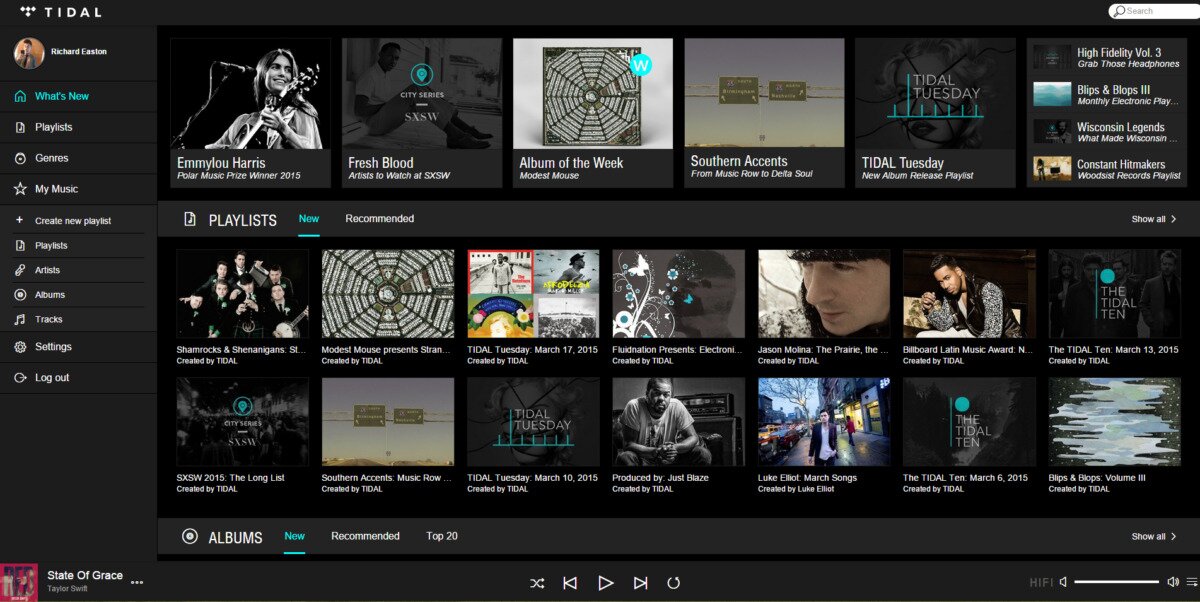The height and width of the screenshot is (602, 1200).
Task: Select Recommended tab in Albums section
Action: 365,536
